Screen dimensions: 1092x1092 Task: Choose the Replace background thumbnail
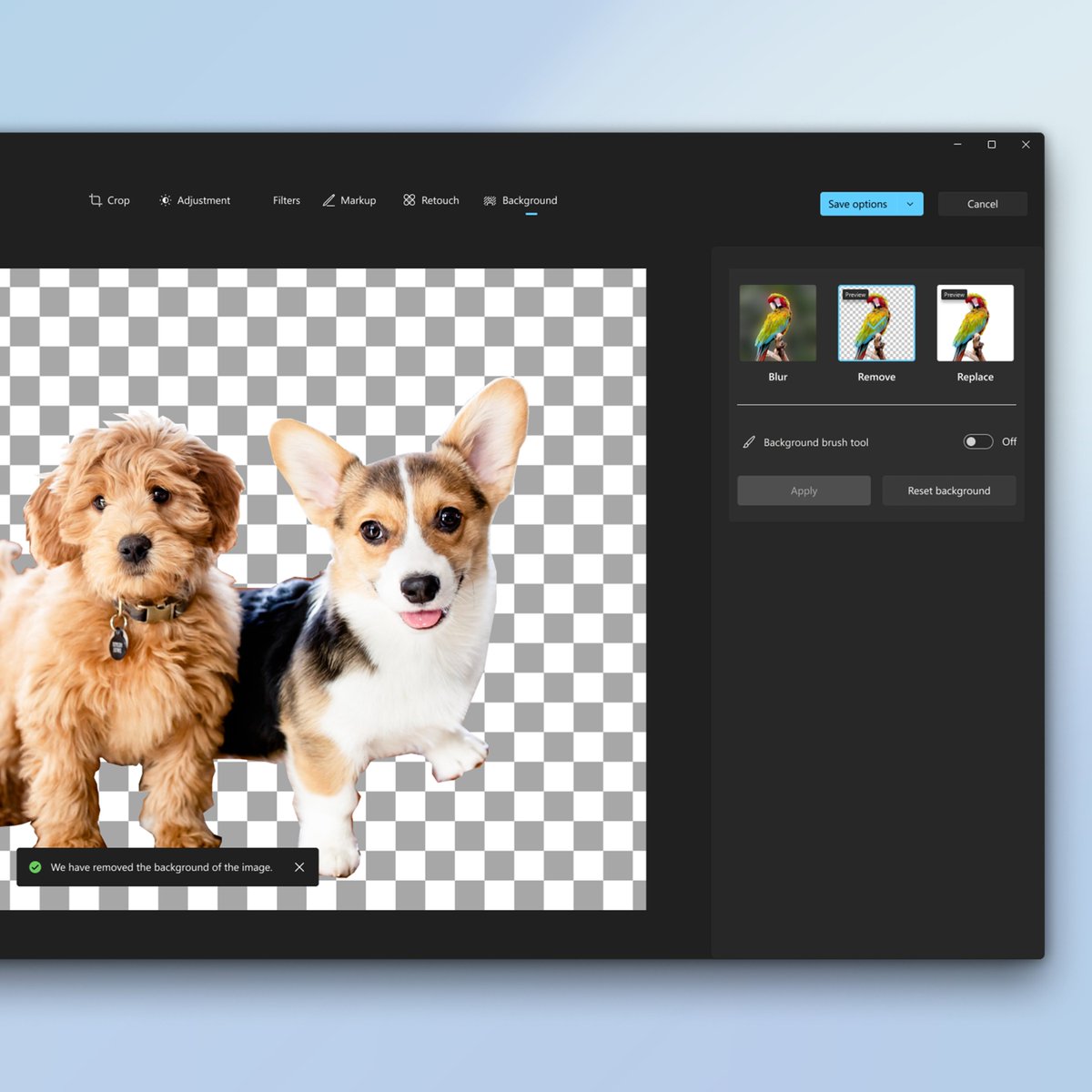pos(976,323)
